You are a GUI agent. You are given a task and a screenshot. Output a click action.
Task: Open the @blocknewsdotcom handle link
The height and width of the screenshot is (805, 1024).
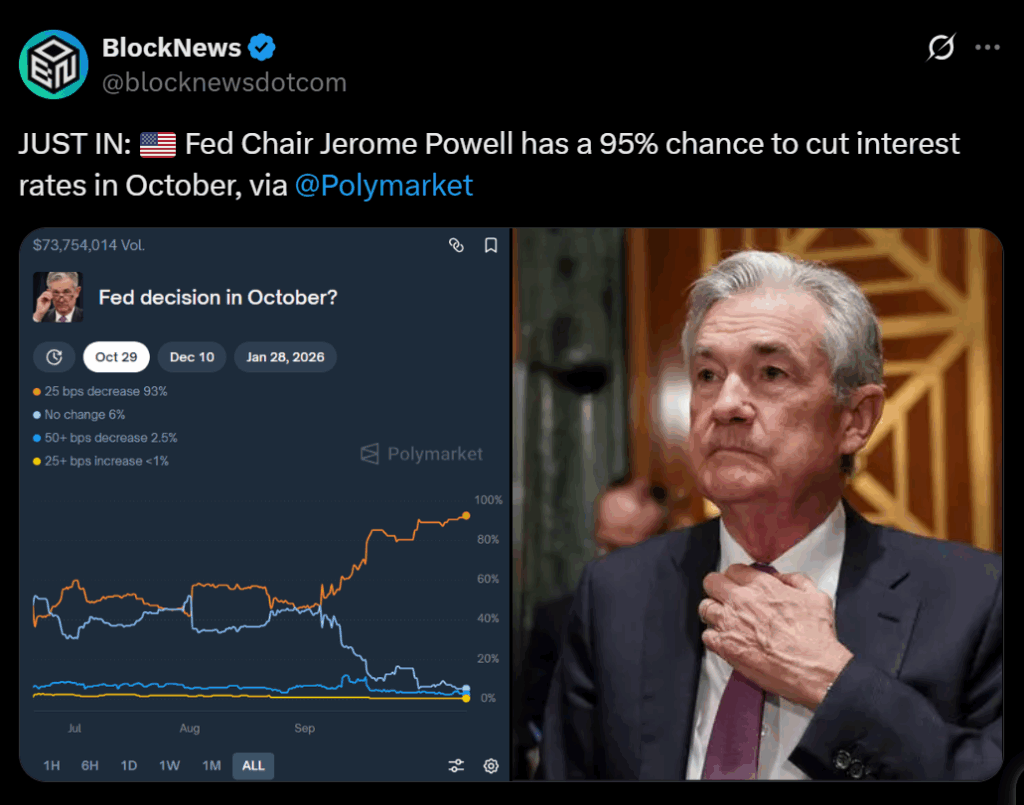coord(224,82)
